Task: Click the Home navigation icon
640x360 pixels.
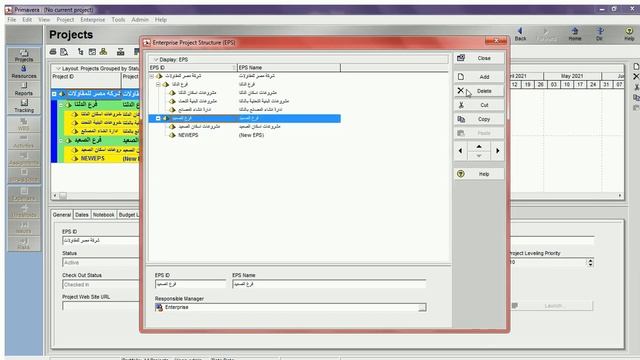Action: pyautogui.click(x=575, y=34)
